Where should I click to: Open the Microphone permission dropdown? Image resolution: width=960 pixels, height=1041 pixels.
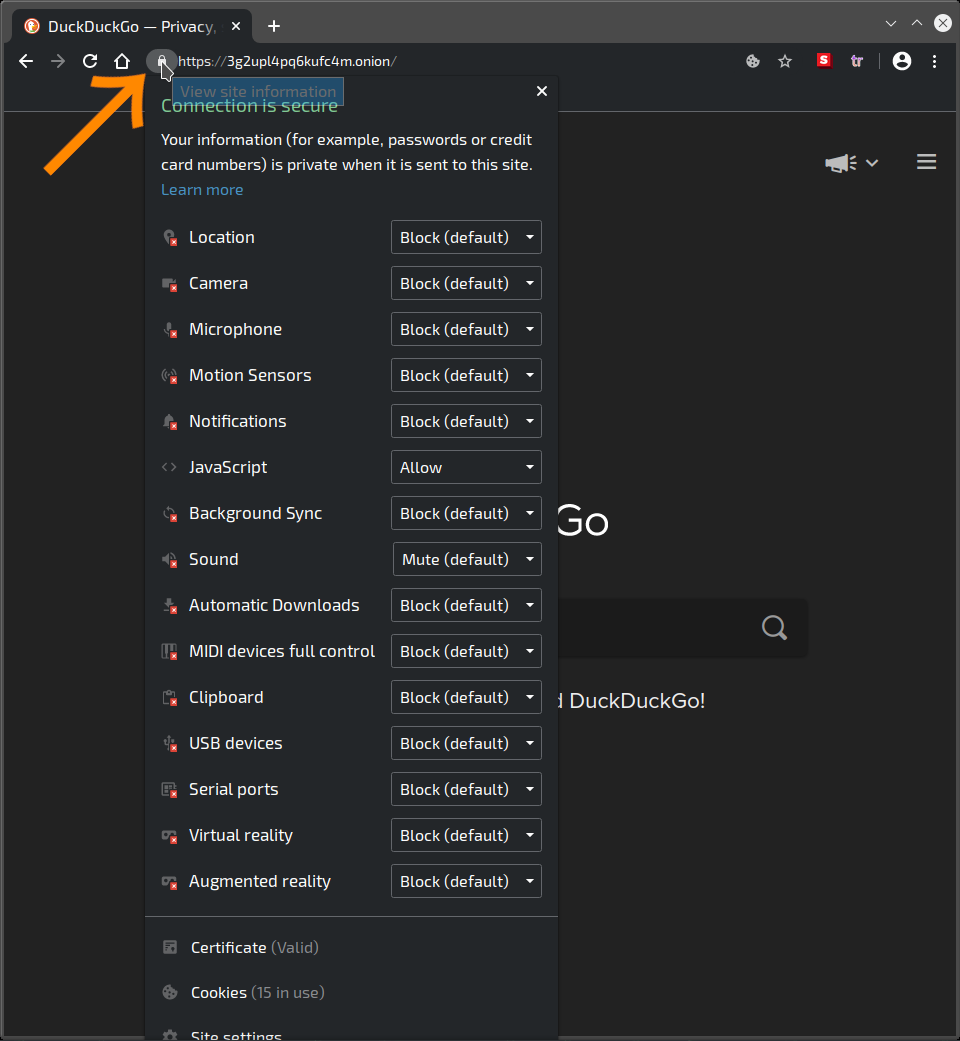click(x=466, y=329)
